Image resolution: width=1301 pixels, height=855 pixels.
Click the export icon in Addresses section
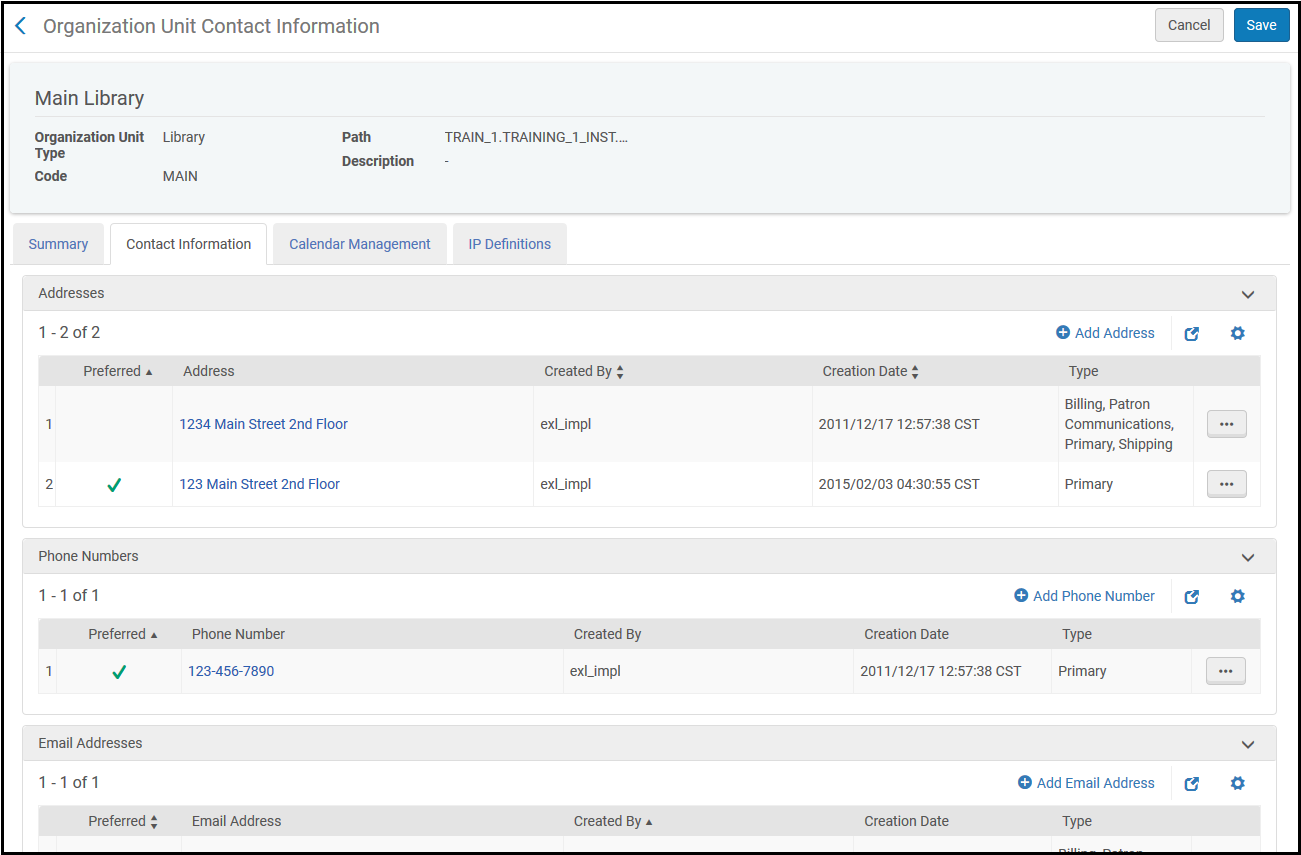[1192, 334]
